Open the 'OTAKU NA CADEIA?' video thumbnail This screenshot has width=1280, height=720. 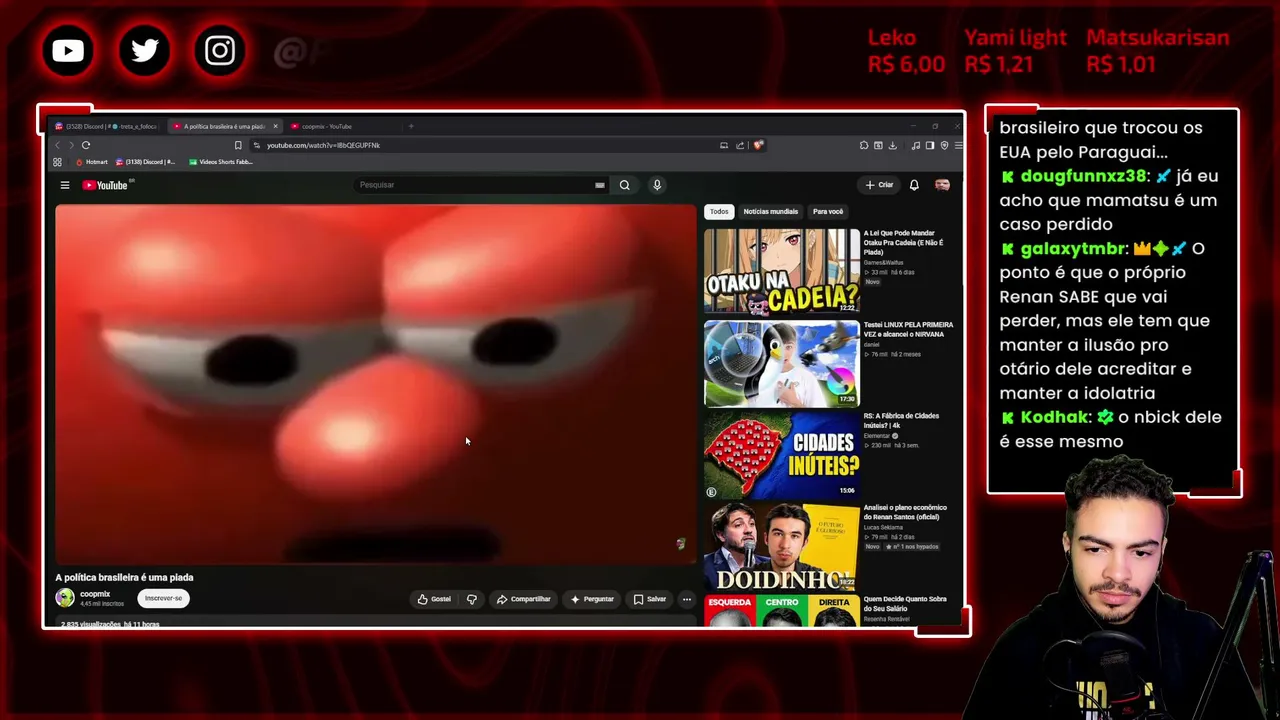(782, 271)
